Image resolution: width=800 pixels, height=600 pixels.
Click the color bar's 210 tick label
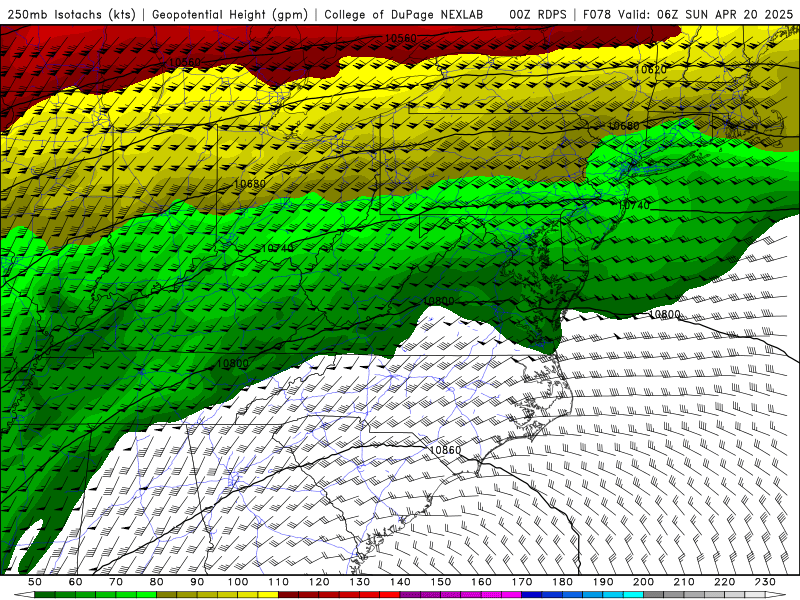pyautogui.click(x=685, y=582)
